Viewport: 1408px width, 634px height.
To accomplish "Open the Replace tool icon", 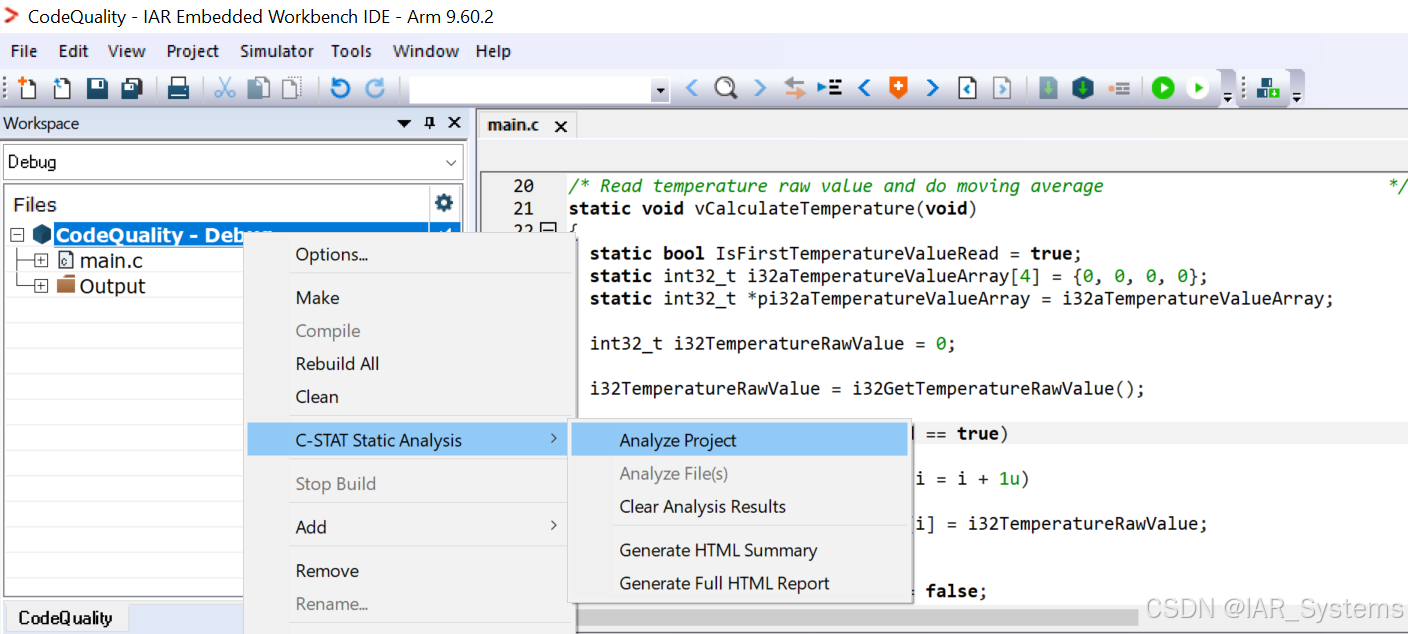I will pyautogui.click(x=795, y=89).
